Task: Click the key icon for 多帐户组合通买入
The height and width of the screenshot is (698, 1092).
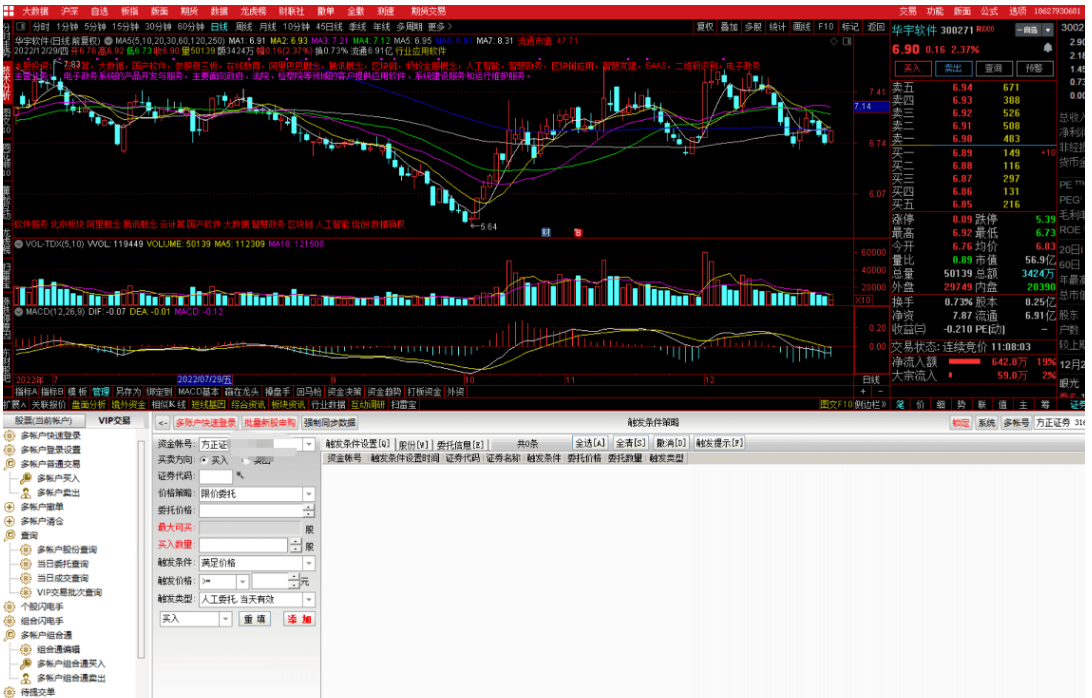Action: (x=26, y=663)
